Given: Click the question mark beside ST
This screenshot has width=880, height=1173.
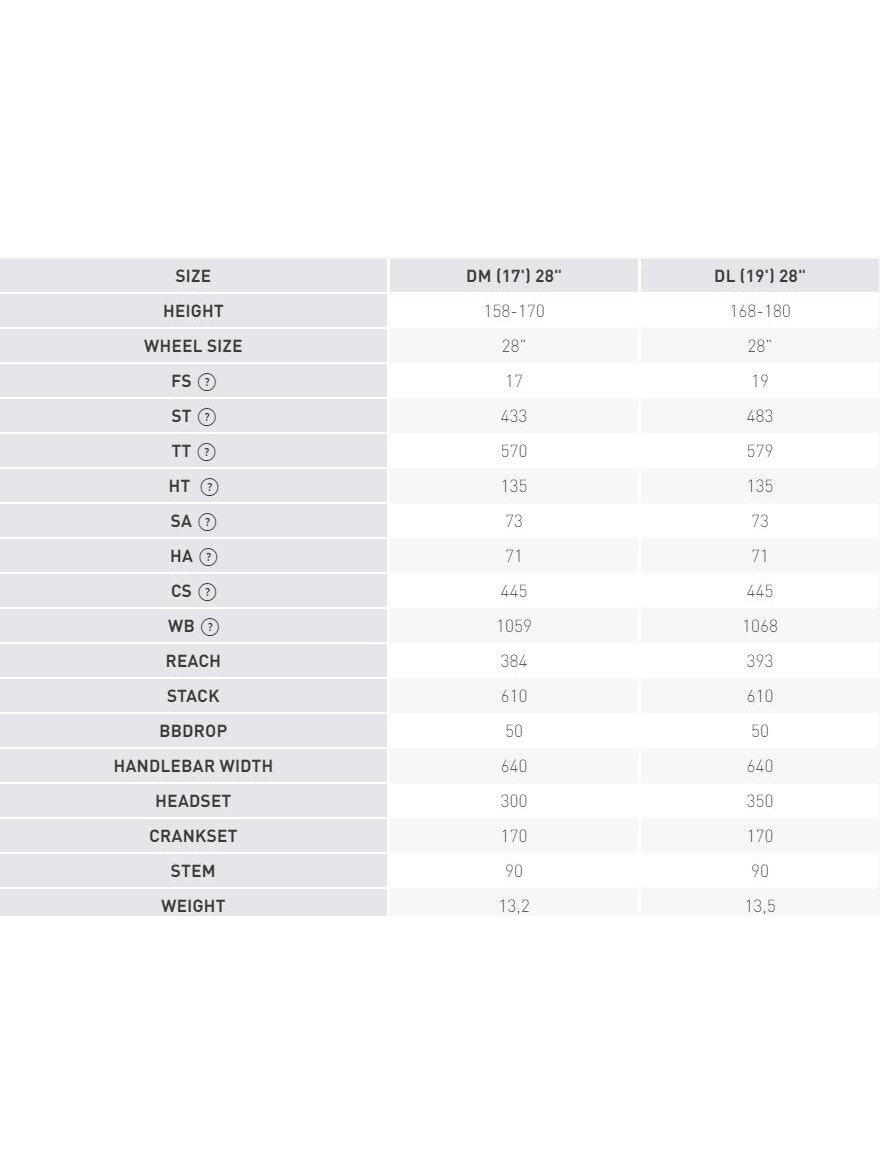Looking at the screenshot, I should pos(207,417).
